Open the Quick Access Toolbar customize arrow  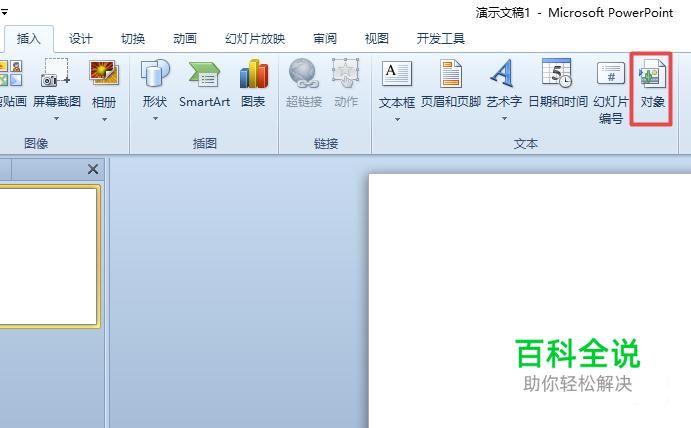[x=4, y=13]
